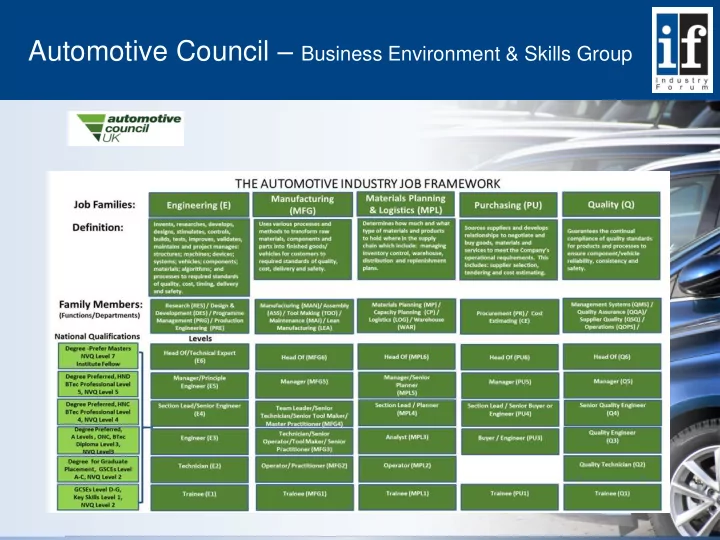The width and height of the screenshot is (720, 540).
Task: Click the Engineering definition text box
Action: 199,258
